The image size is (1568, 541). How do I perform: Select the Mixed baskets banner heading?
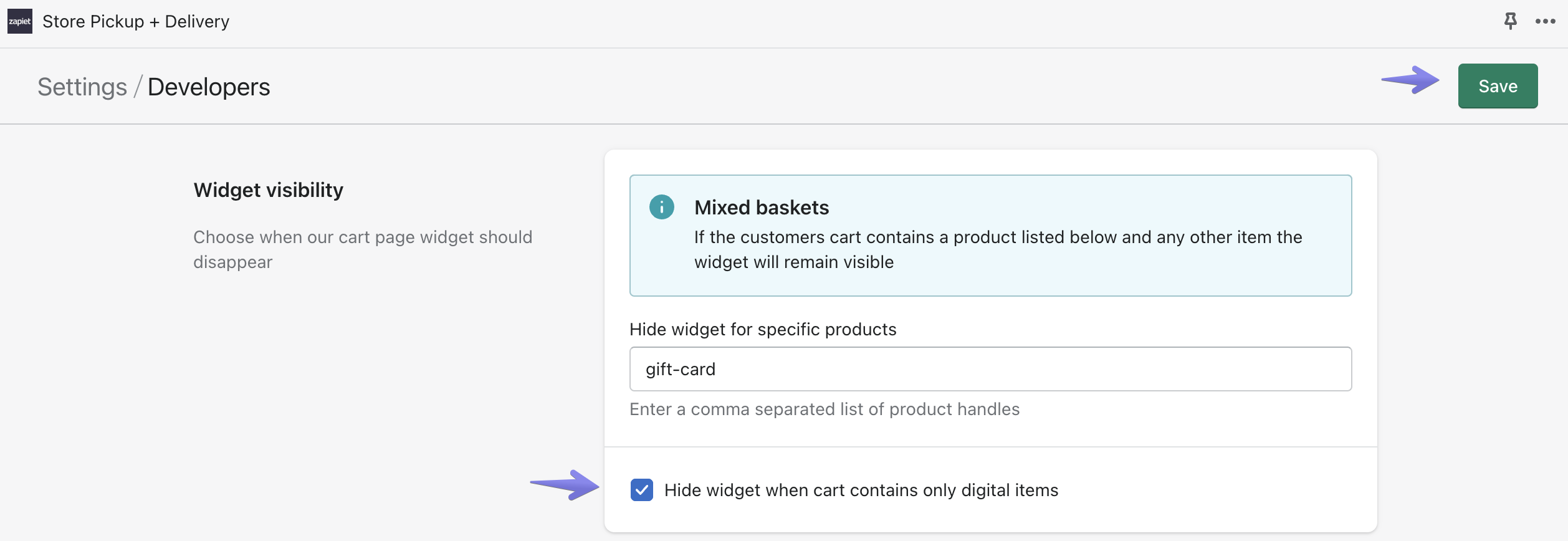pyautogui.click(x=761, y=208)
